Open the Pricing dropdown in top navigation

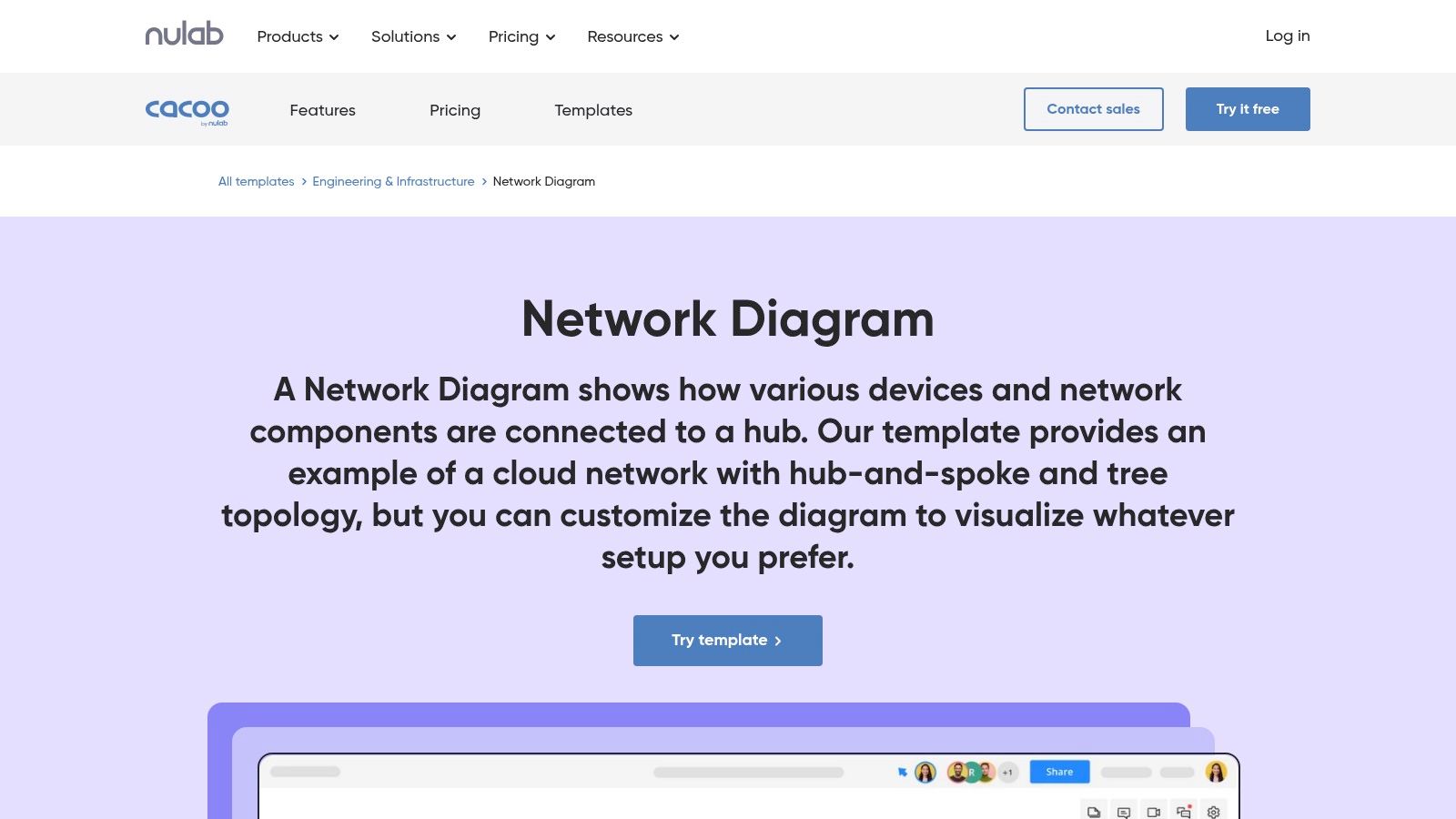(521, 36)
